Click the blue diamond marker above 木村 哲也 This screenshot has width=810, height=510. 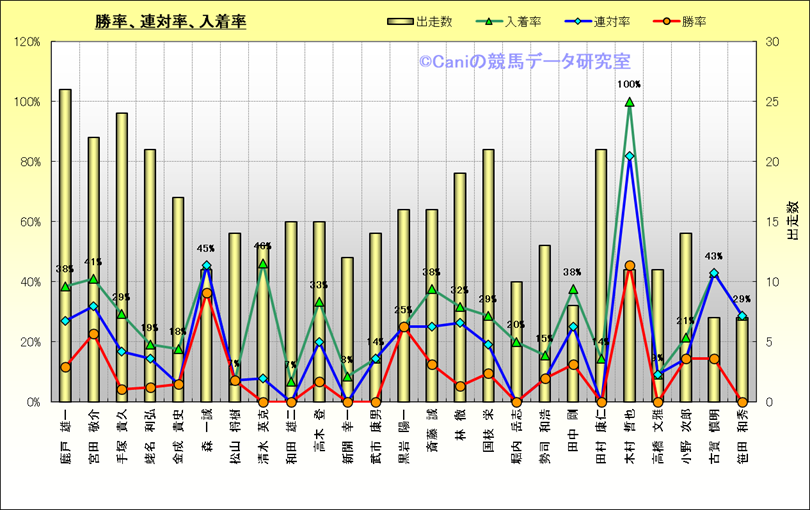pos(629,156)
